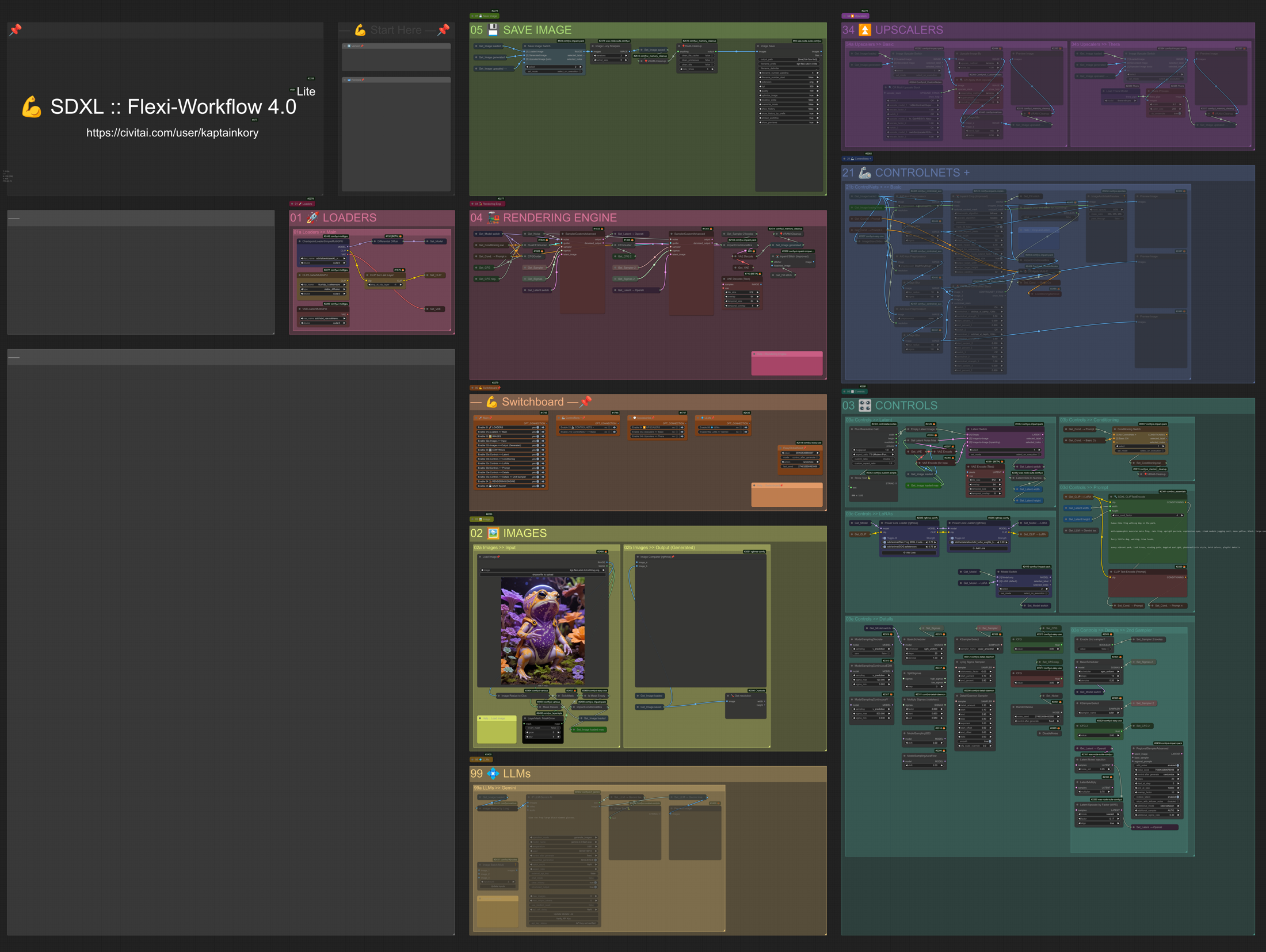
Task: Click the 02b Images >> Output (Generated) title
Action: point(659,548)
